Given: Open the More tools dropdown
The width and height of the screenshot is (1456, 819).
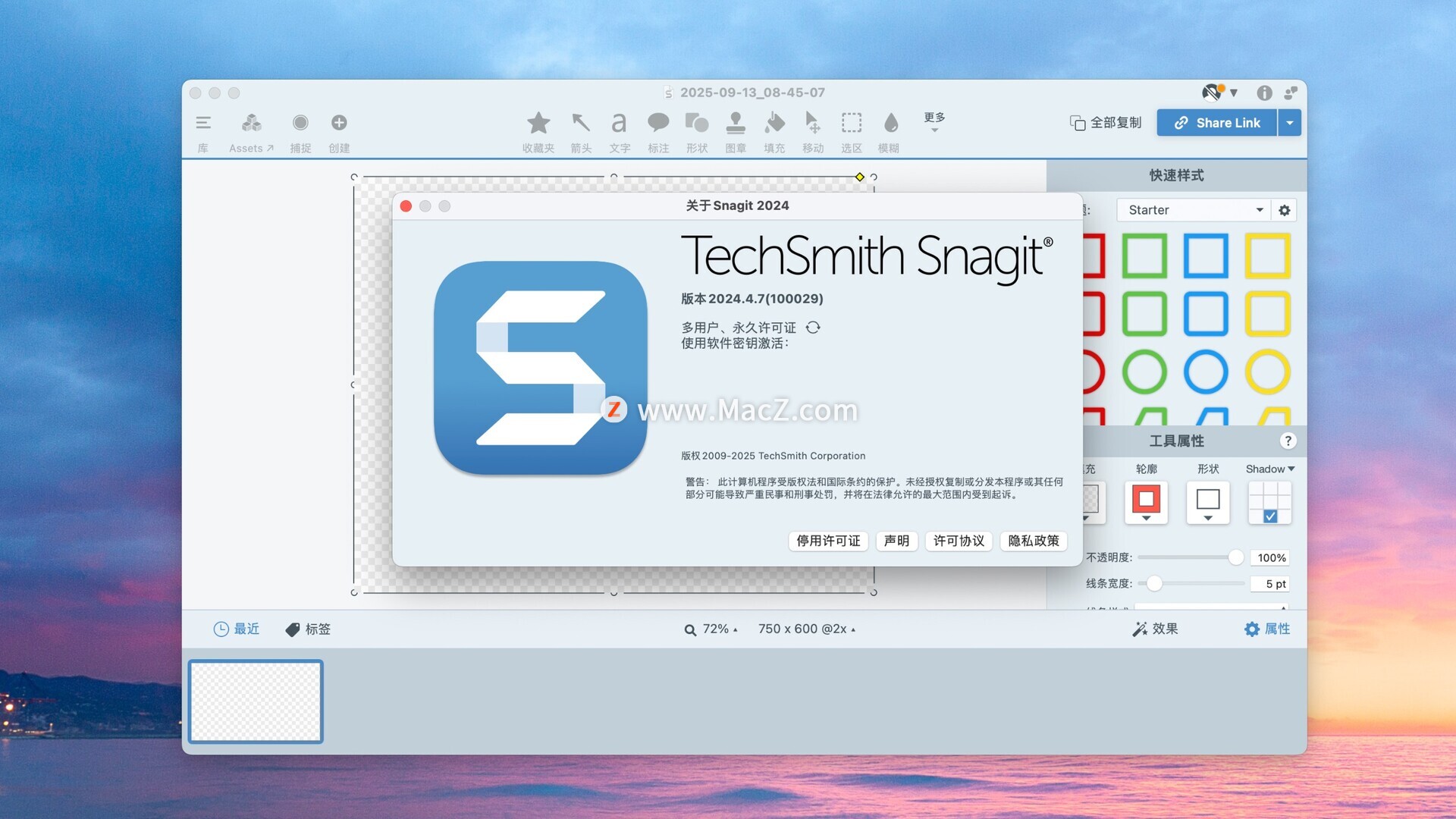Looking at the screenshot, I should [x=934, y=121].
